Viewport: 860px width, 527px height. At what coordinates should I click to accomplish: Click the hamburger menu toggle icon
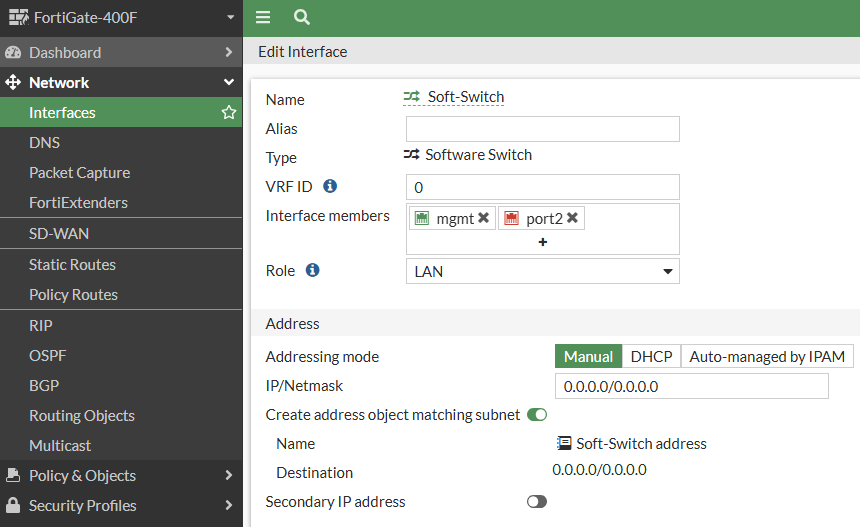(x=263, y=17)
